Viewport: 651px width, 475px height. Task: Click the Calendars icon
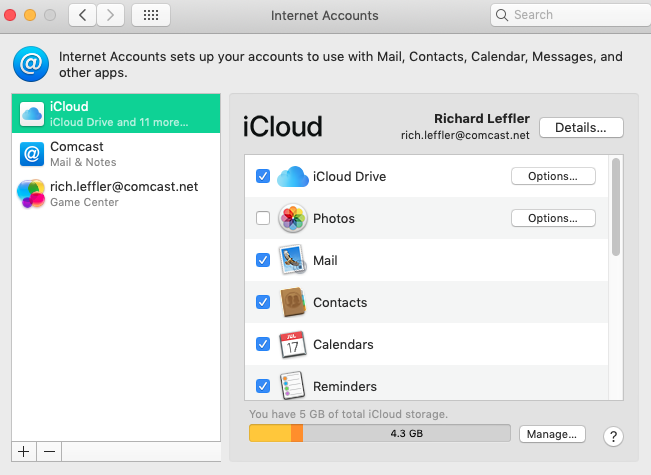pos(292,345)
